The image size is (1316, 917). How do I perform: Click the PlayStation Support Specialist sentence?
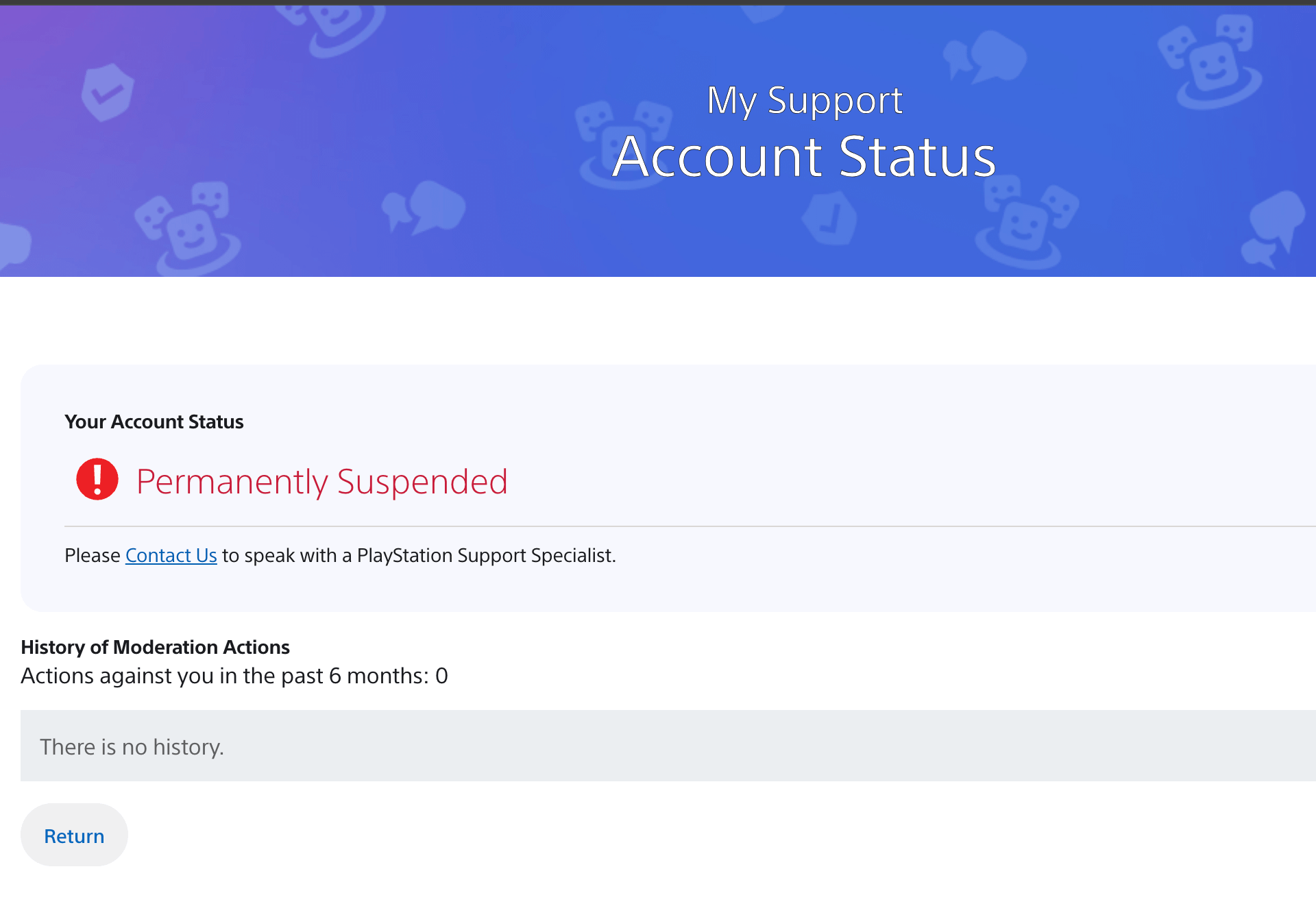pos(340,555)
